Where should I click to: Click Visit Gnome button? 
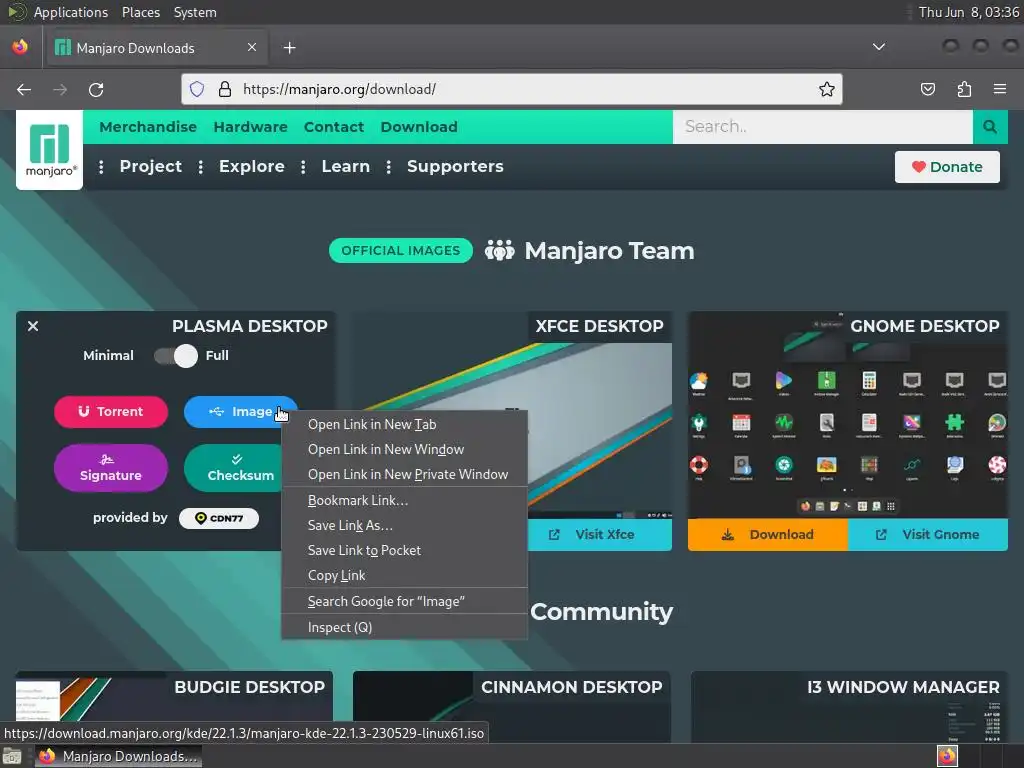pos(928,535)
